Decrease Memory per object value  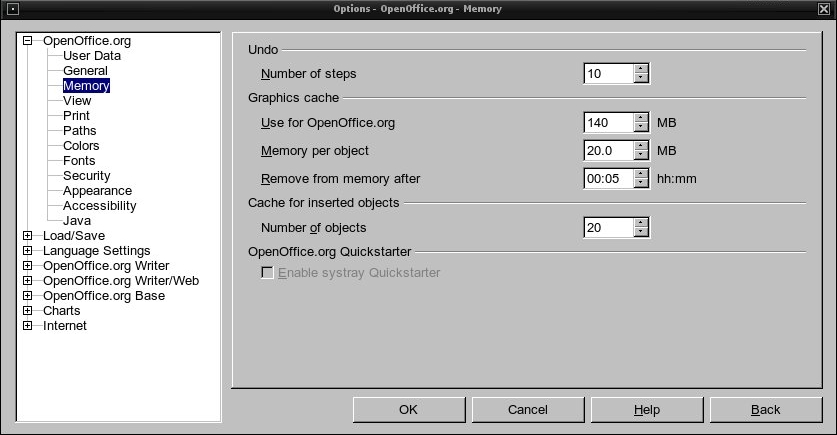641,155
